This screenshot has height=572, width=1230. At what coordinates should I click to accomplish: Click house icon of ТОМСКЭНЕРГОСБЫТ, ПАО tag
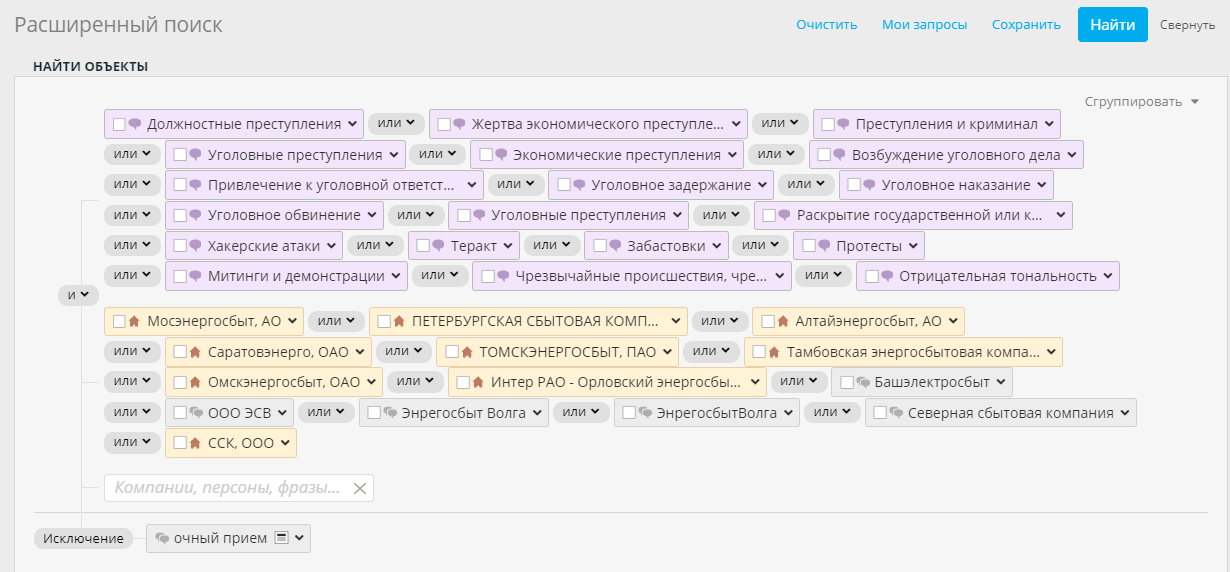tap(466, 352)
